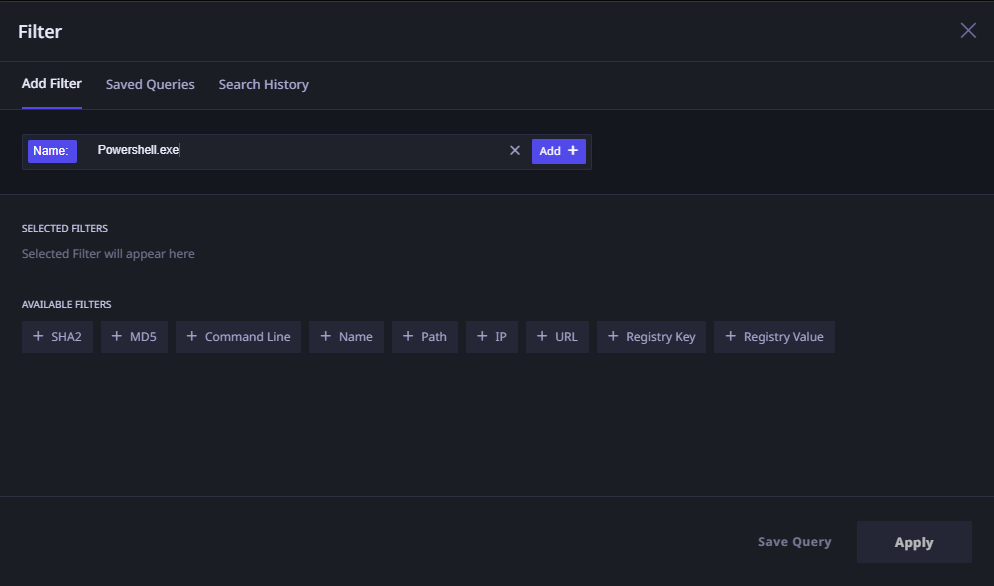Screen dimensions: 994x586
Task: Add the Registry Key filter
Action: coord(651,337)
